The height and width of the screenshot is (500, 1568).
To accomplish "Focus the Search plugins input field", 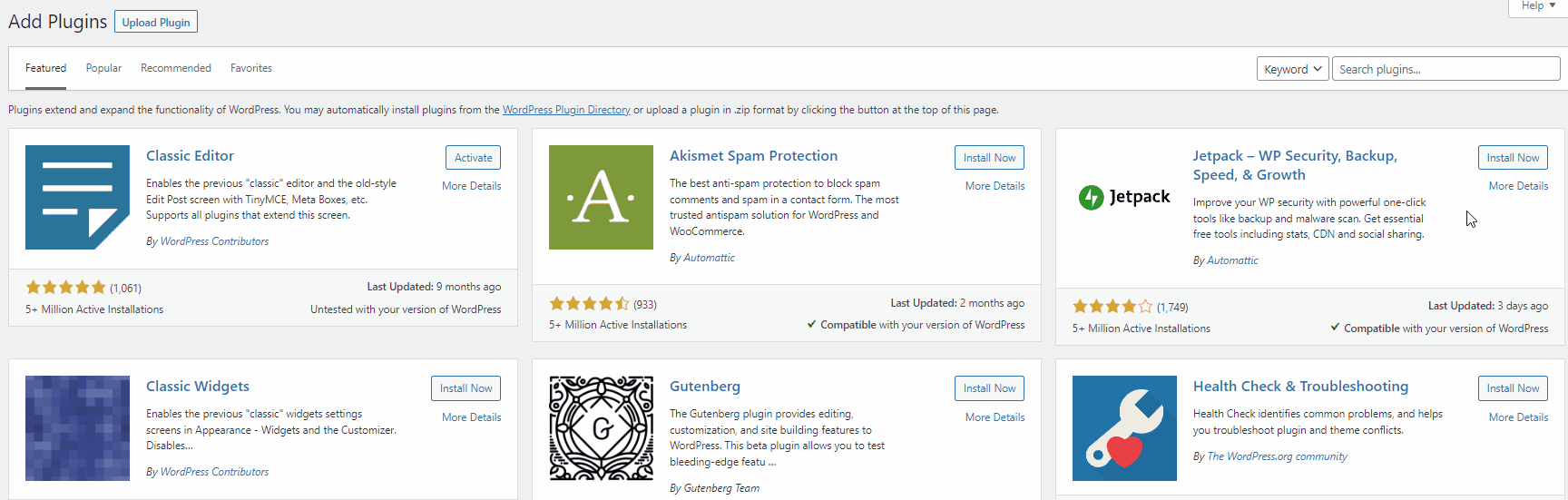I will click(x=1445, y=69).
